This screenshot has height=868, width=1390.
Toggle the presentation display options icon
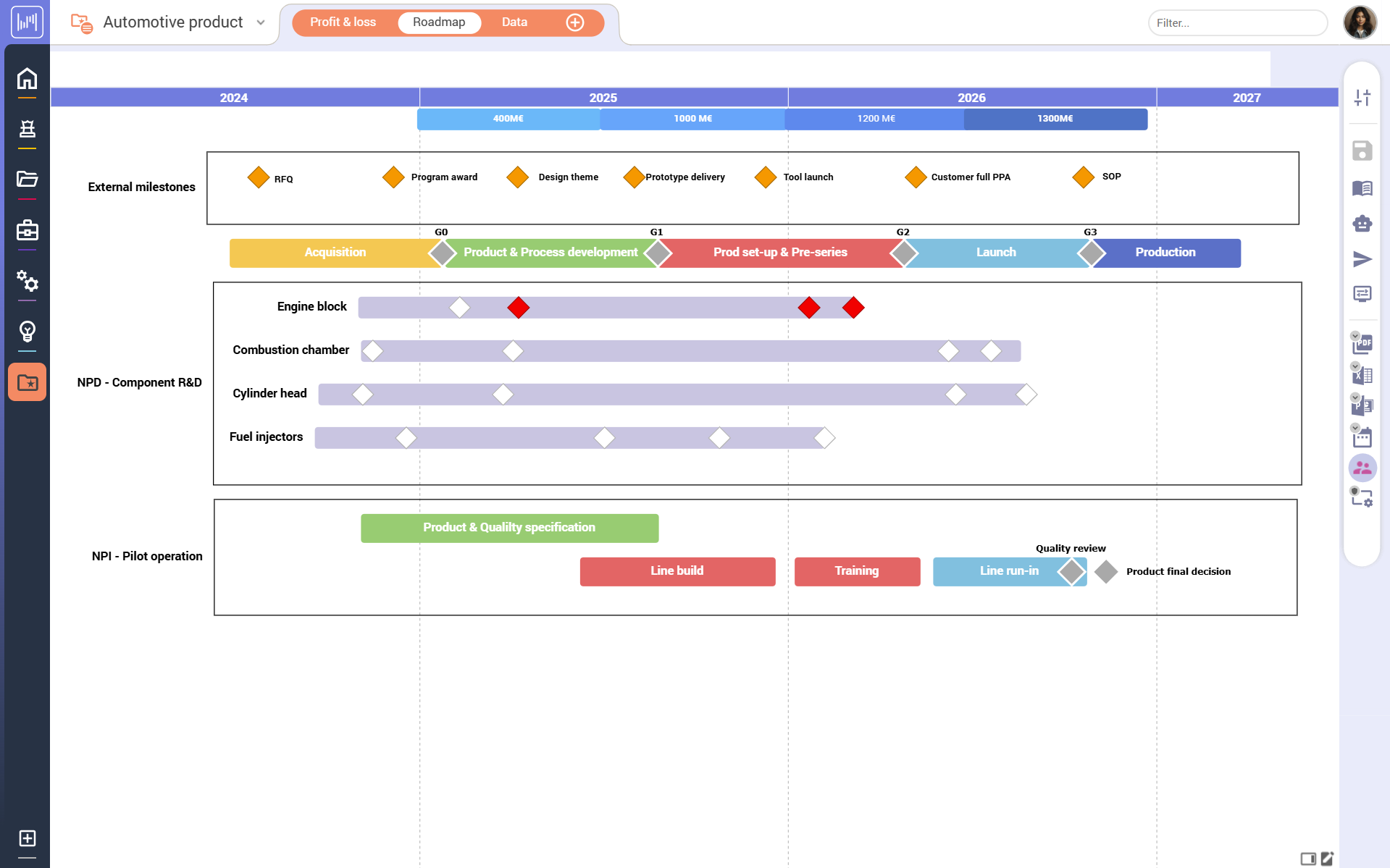pyautogui.click(x=1362, y=294)
